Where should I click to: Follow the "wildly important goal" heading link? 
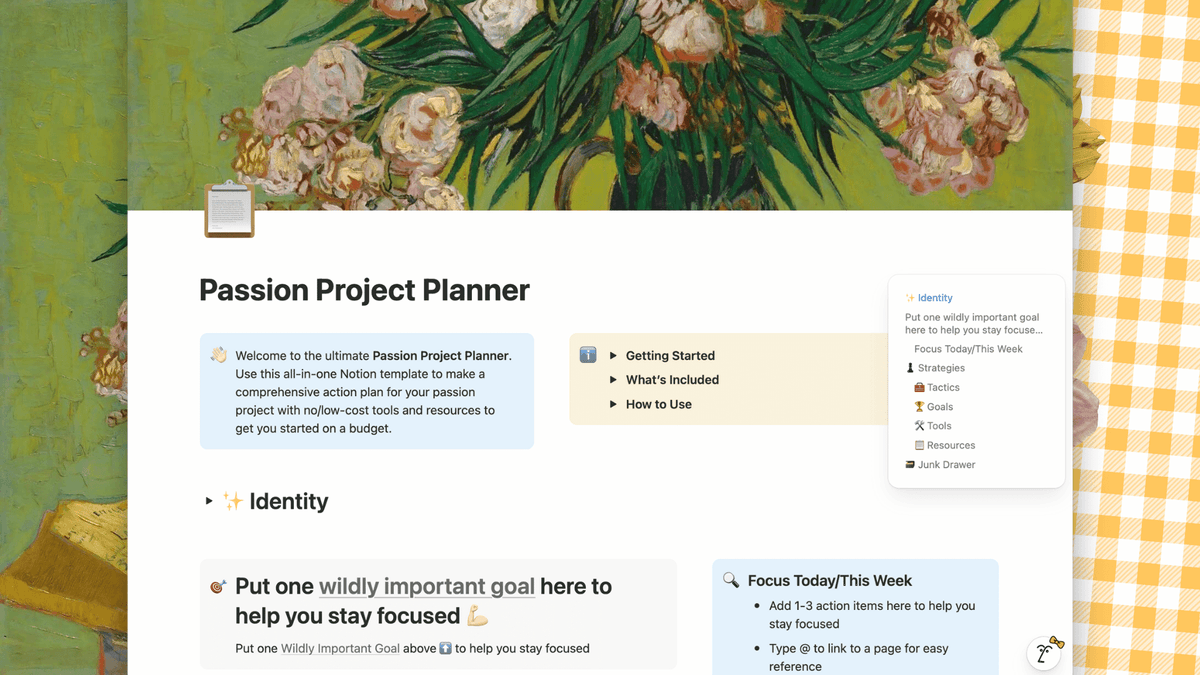426,587
